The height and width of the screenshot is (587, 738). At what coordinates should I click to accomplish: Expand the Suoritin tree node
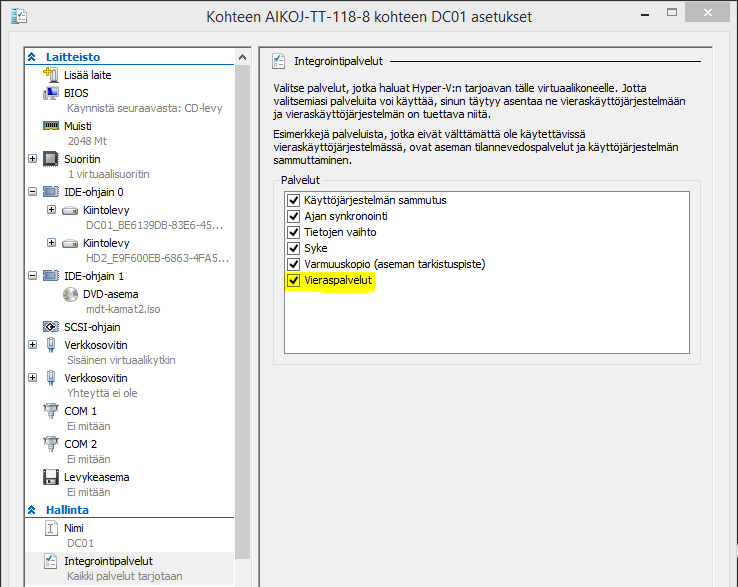pyautogui.click(x=32, y=159)
